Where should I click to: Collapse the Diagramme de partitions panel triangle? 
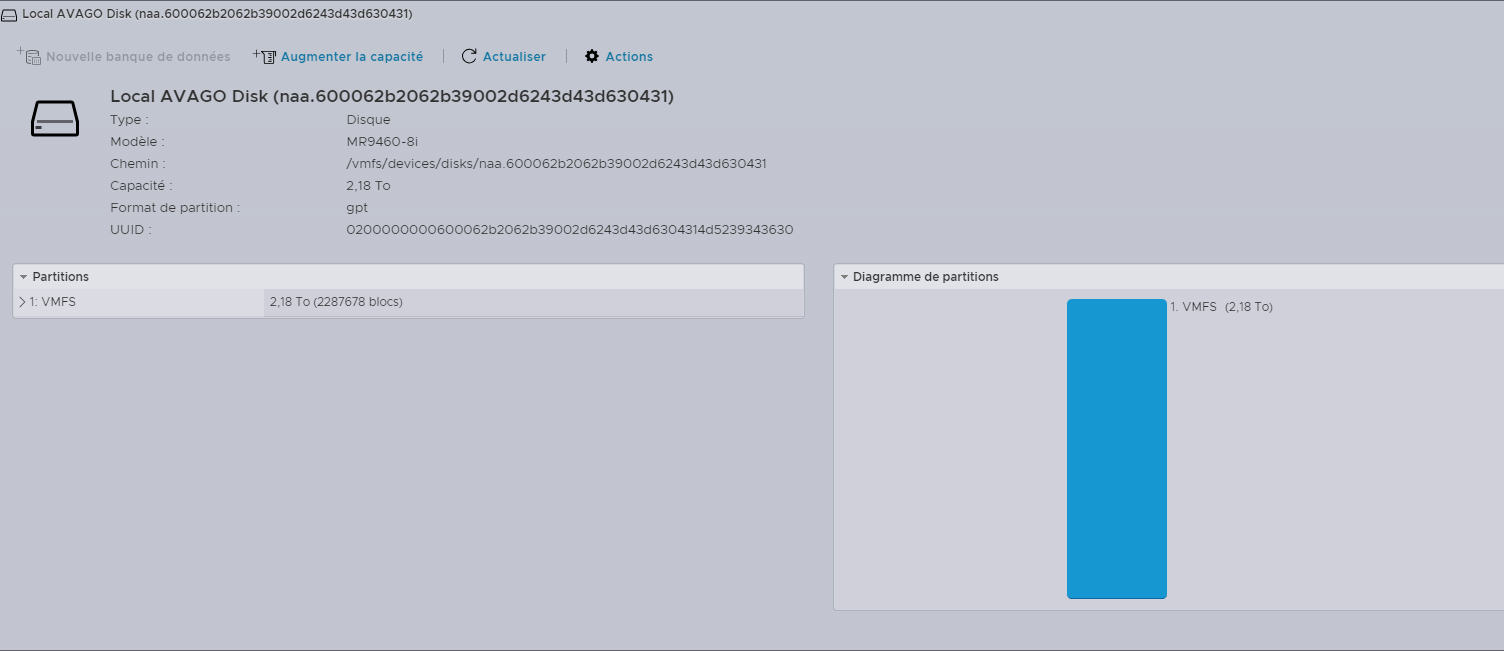(x=844, y=277)
